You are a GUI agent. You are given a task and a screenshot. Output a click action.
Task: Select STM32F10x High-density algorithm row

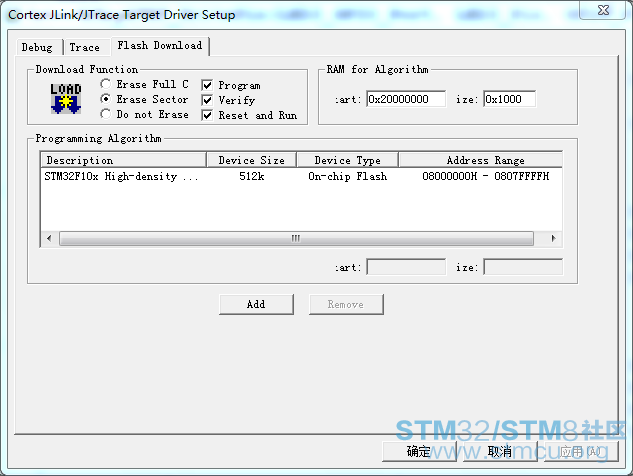[301, 176]
